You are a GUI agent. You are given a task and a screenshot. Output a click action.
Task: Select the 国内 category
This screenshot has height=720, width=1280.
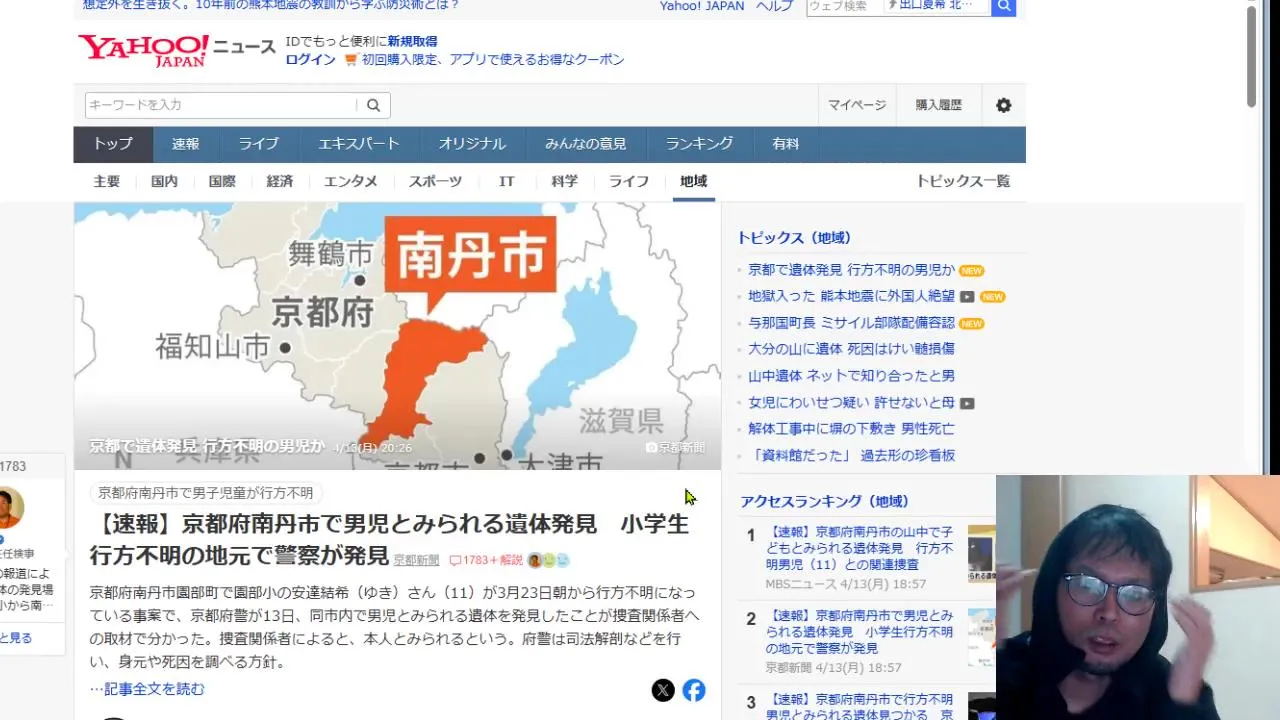point(165,182)
